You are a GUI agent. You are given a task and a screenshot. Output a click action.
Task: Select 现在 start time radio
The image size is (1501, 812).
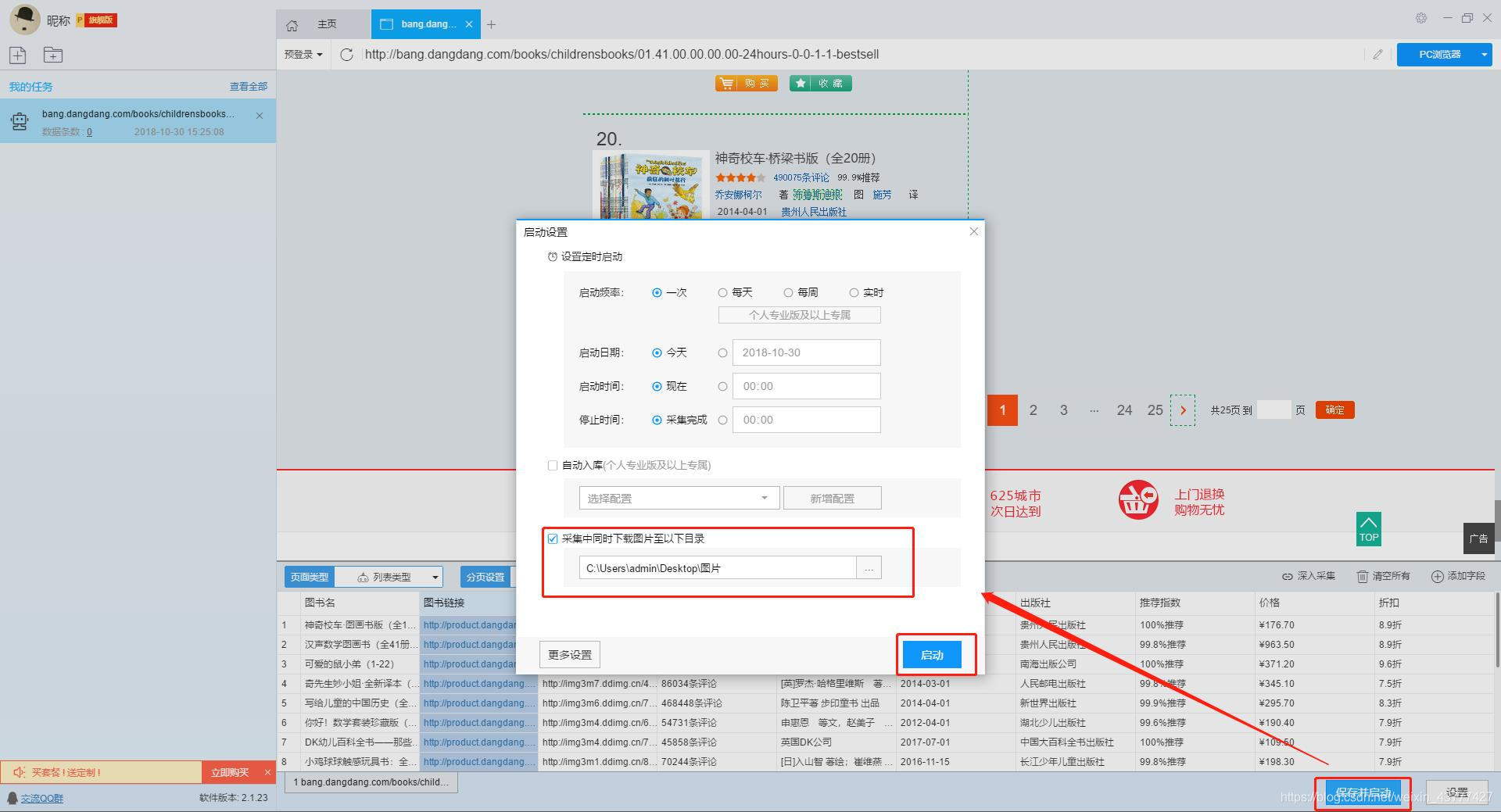(x=657, y=387)
